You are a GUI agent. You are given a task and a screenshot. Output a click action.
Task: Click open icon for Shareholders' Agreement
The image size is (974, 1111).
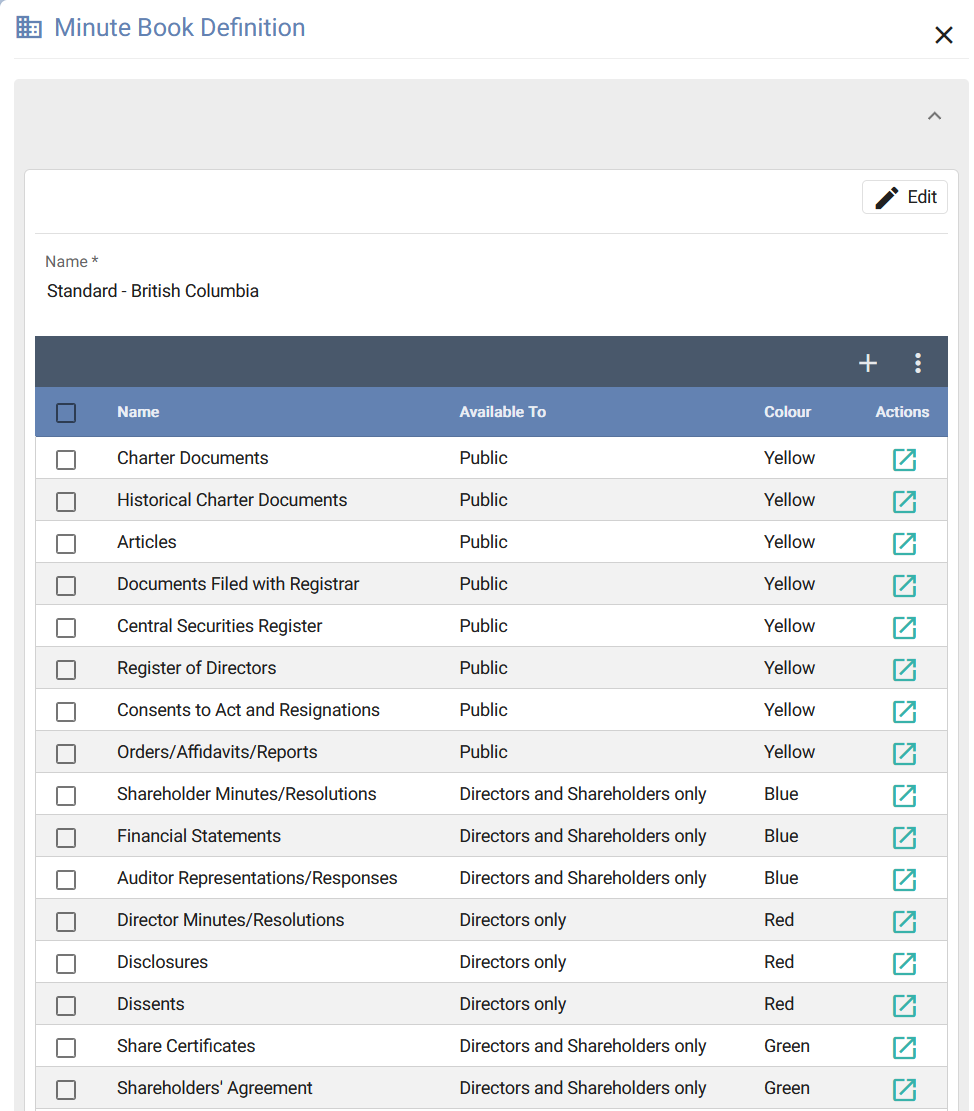[x=904, y=1090]
